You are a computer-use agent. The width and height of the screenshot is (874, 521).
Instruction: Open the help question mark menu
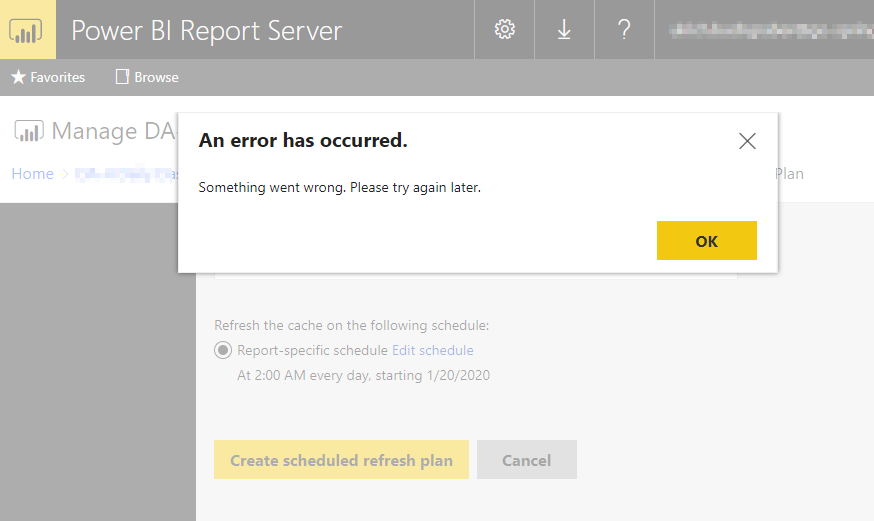click(624, 30)
